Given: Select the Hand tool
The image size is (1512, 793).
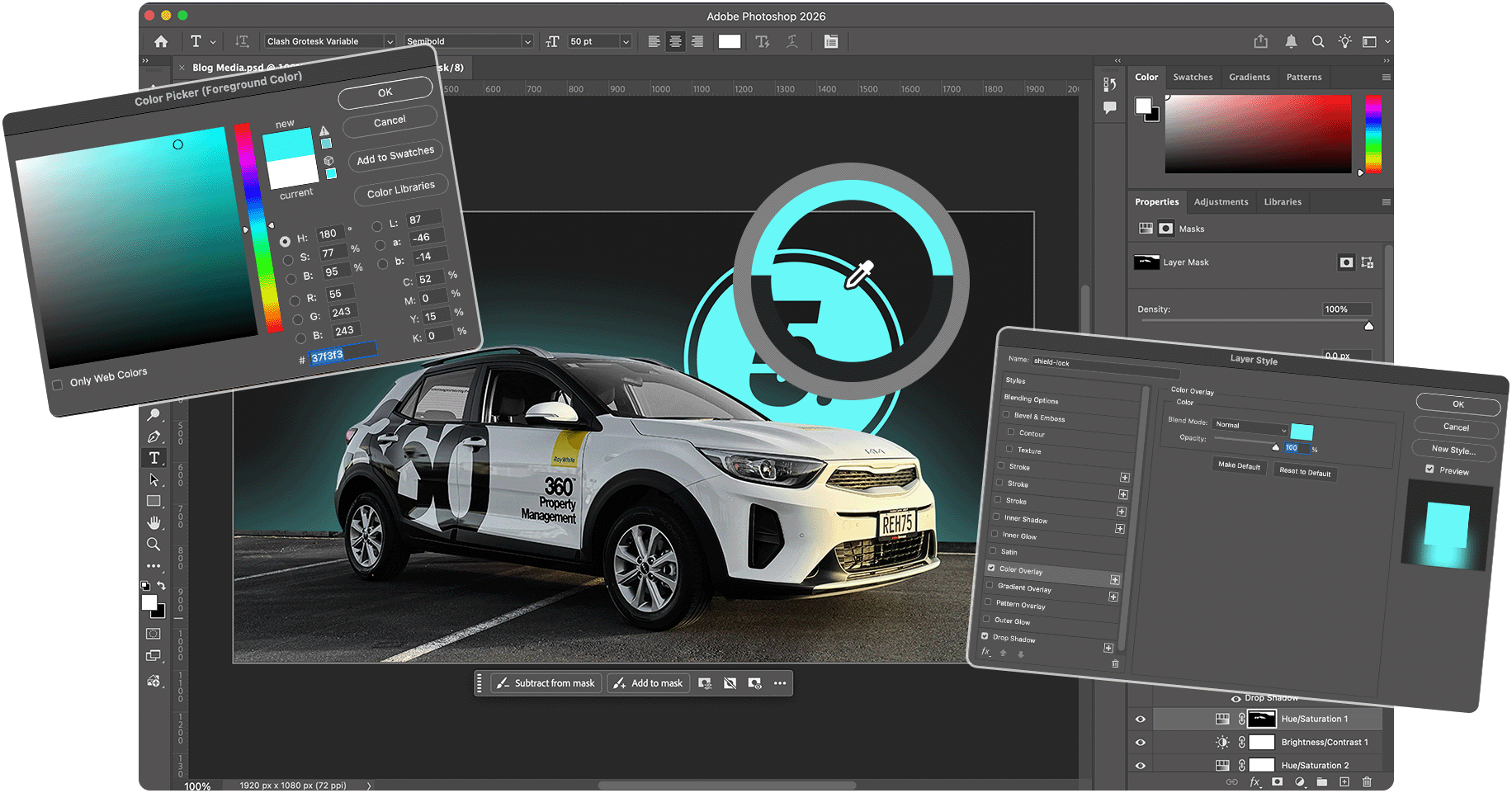Looking at the screenshot, I should click(x=154, y=522).
